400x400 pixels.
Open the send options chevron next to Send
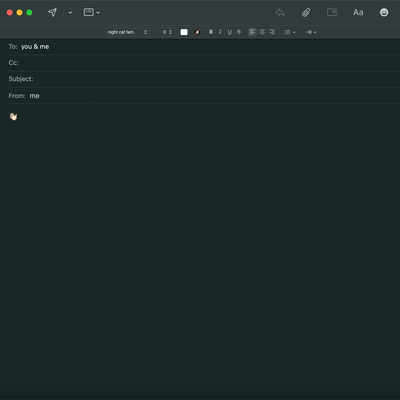pos(70,13)
